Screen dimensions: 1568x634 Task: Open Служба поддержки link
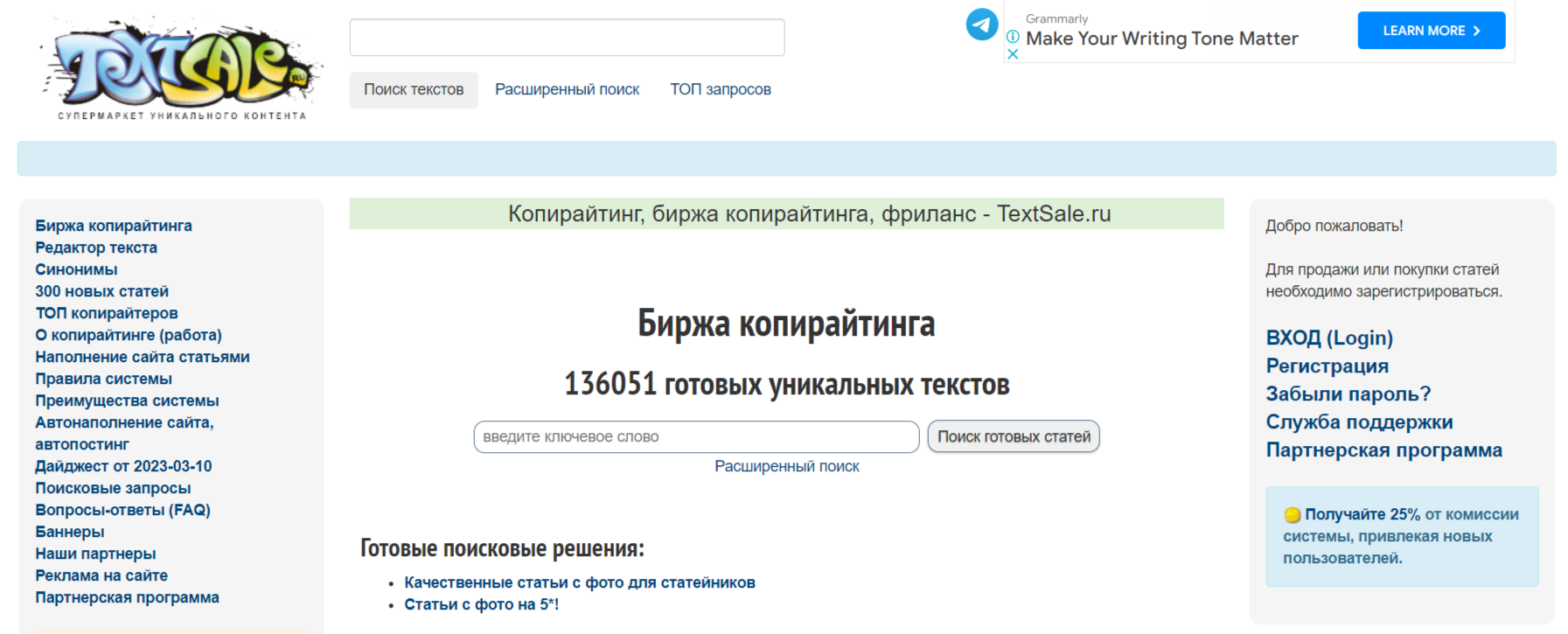pos(1359,422)
